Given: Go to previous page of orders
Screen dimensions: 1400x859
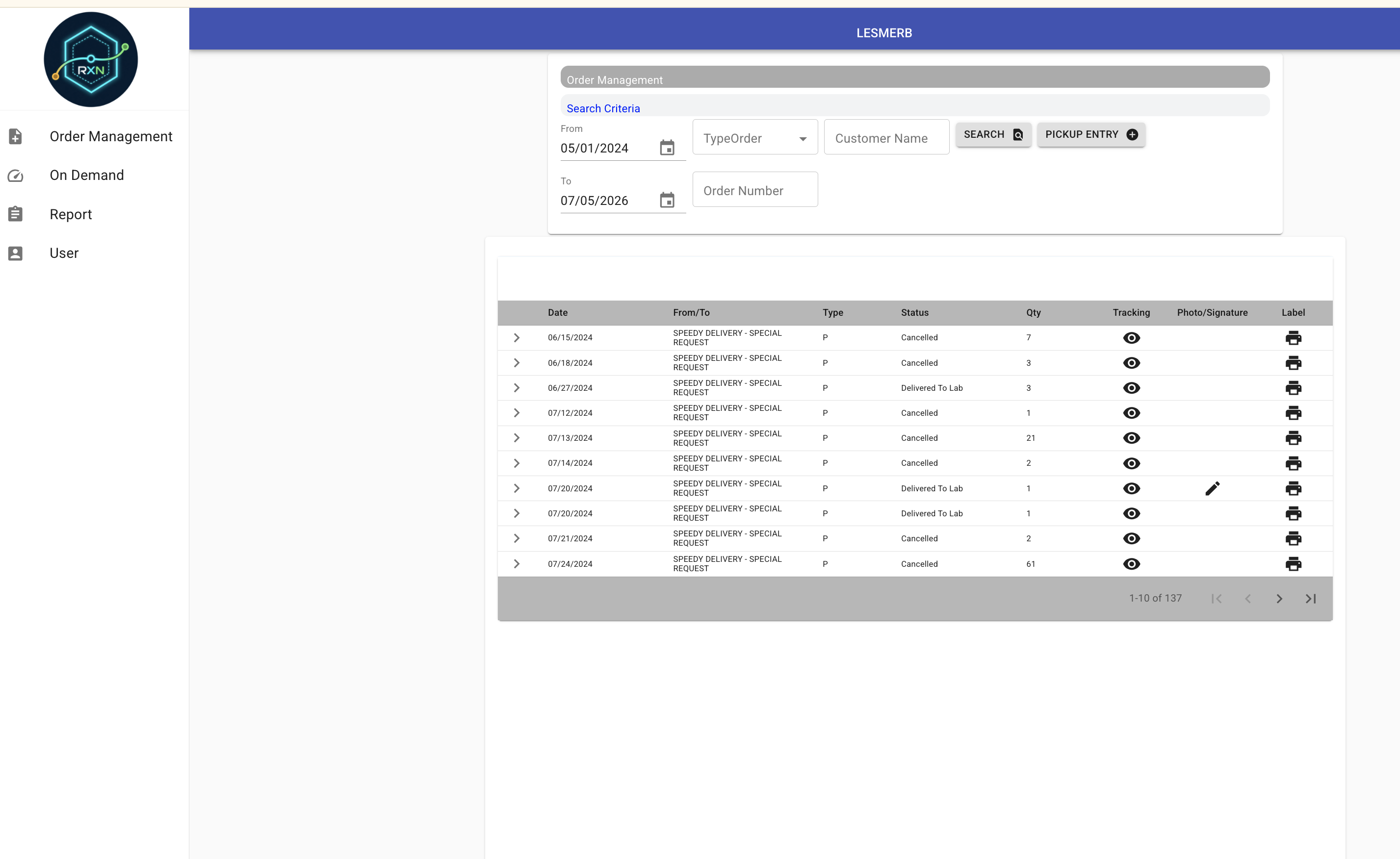Looking at the screenshot, I should pyautogui.click(x=1247, y=599).
